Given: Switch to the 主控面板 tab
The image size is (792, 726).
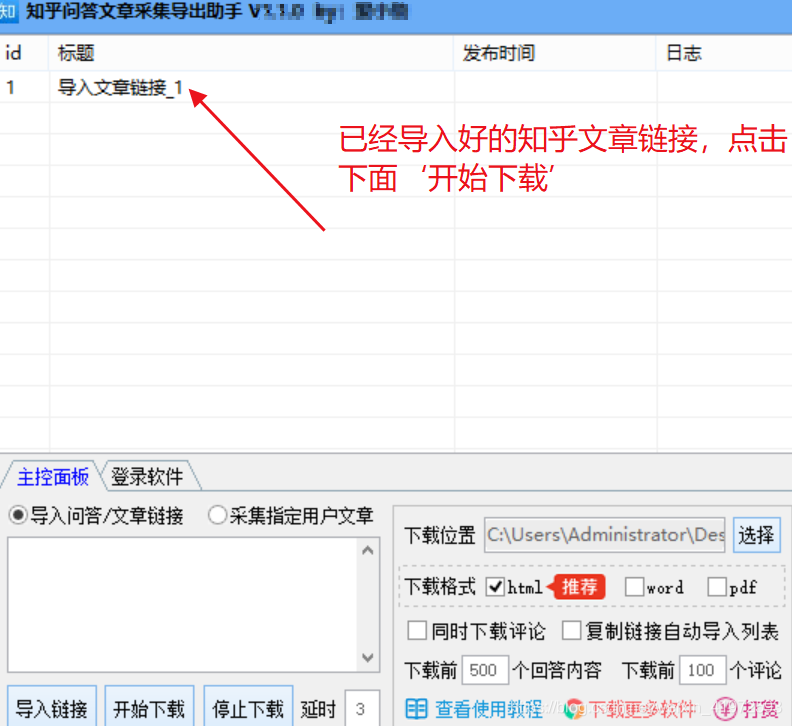Looking at the screenshot, I should (x=53, y=476).
